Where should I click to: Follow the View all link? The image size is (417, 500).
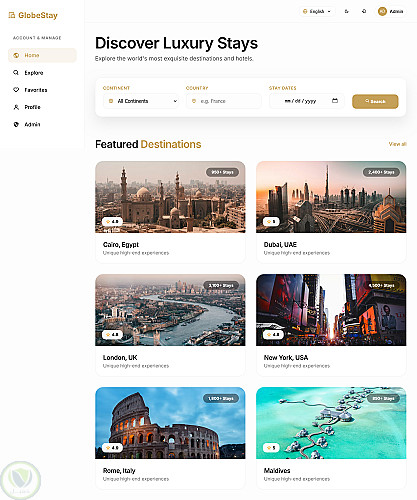(397, 144)
